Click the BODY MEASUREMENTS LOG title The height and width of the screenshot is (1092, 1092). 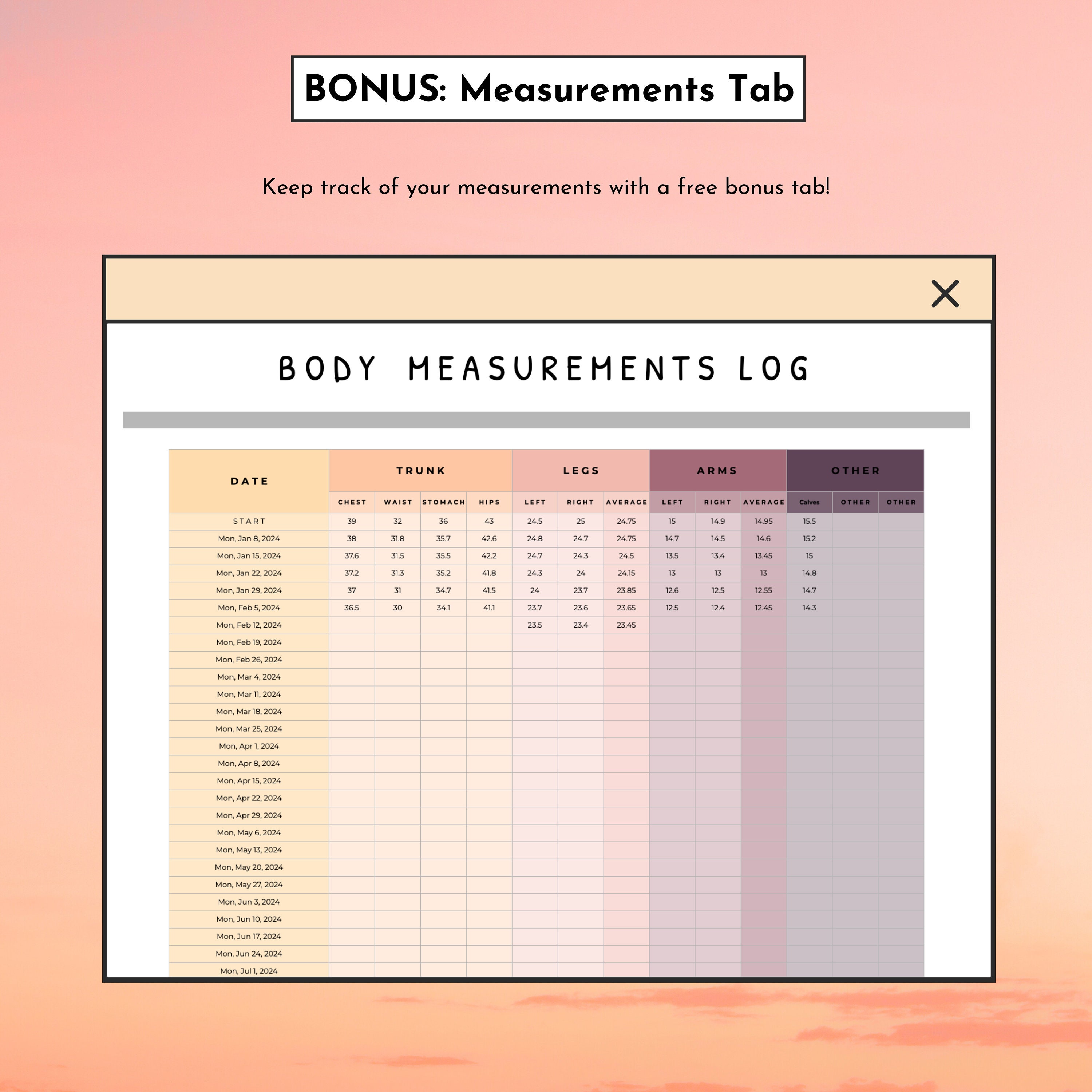click(x=544, y=368)
